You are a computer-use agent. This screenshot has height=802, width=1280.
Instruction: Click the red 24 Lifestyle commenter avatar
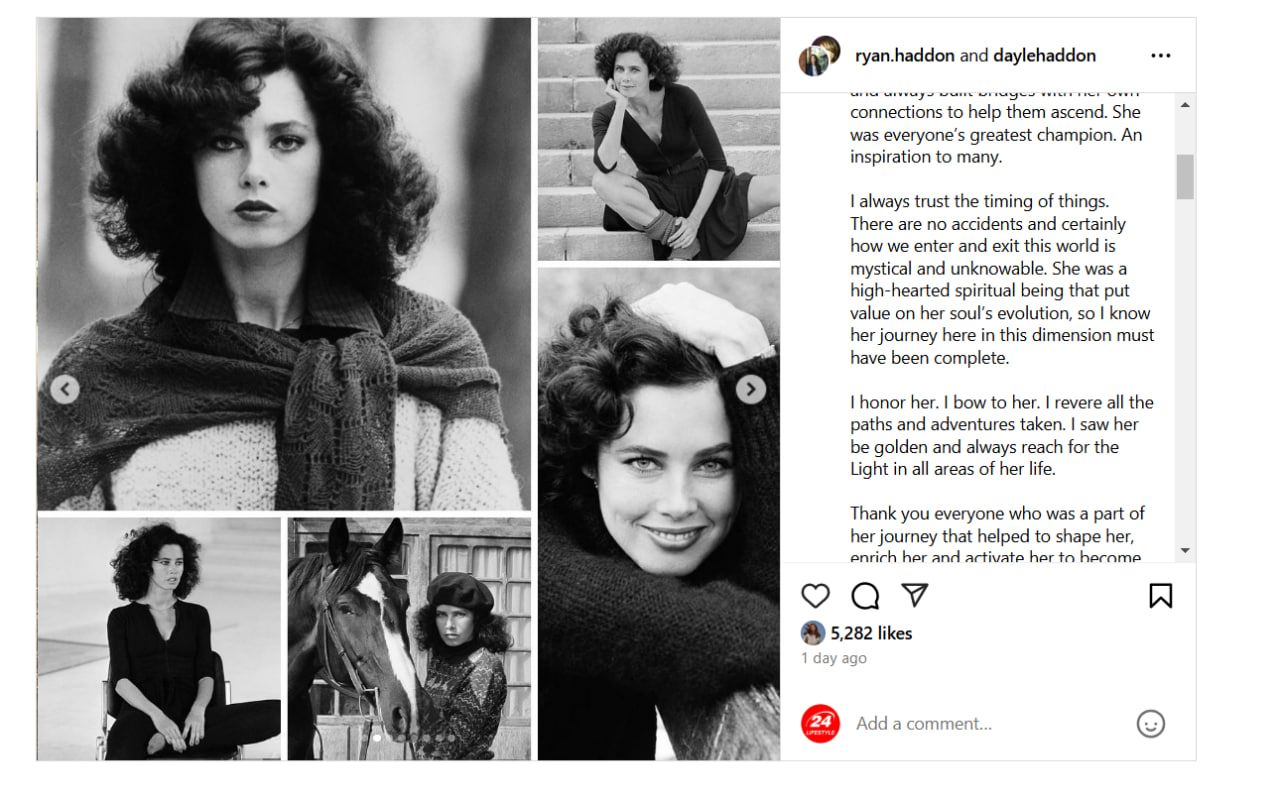[821, 724]
